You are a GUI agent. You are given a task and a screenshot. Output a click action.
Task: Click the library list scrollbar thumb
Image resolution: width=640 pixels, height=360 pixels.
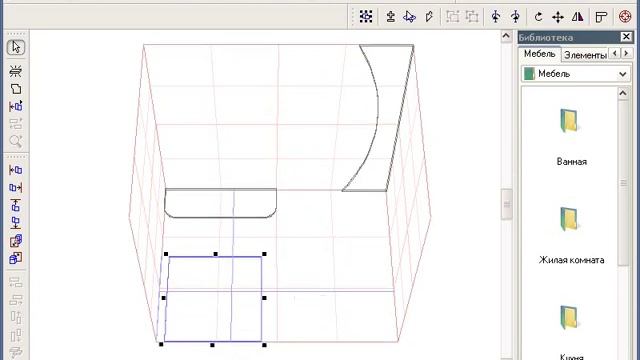(623, 182)
